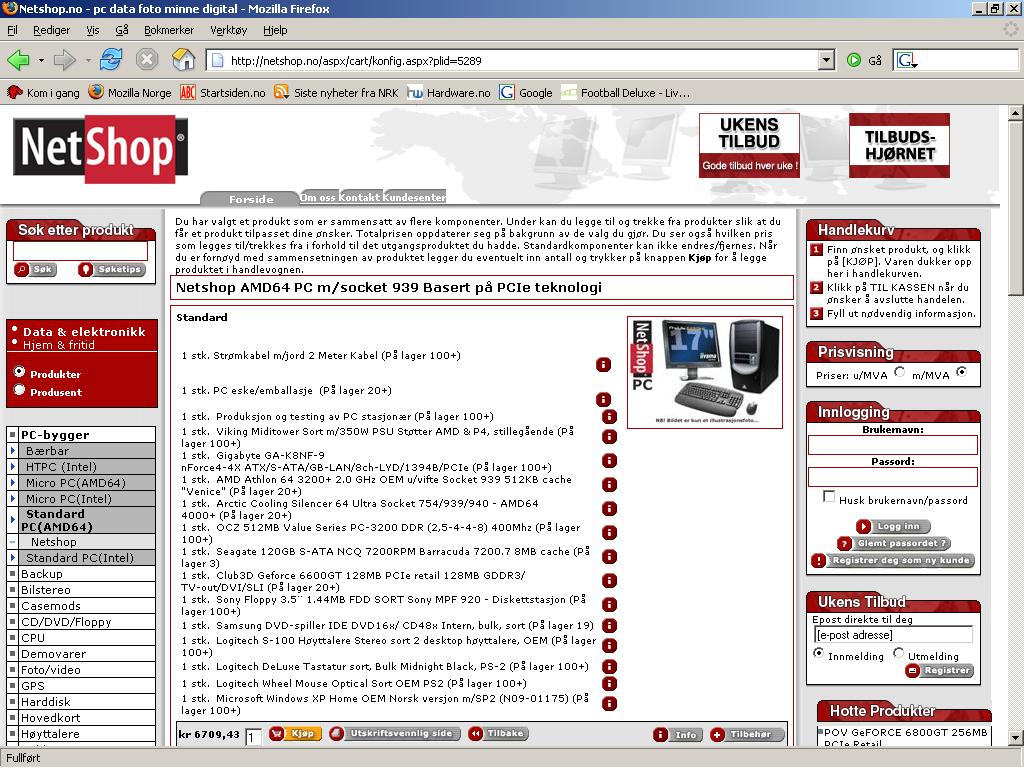Click in the Brukernavn input field

(893, 445)
